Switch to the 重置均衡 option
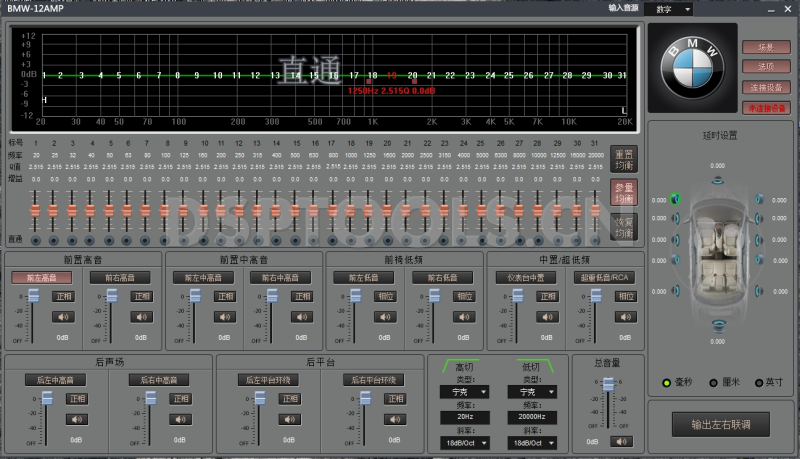800x459 pixels. (x=622, y=158)
